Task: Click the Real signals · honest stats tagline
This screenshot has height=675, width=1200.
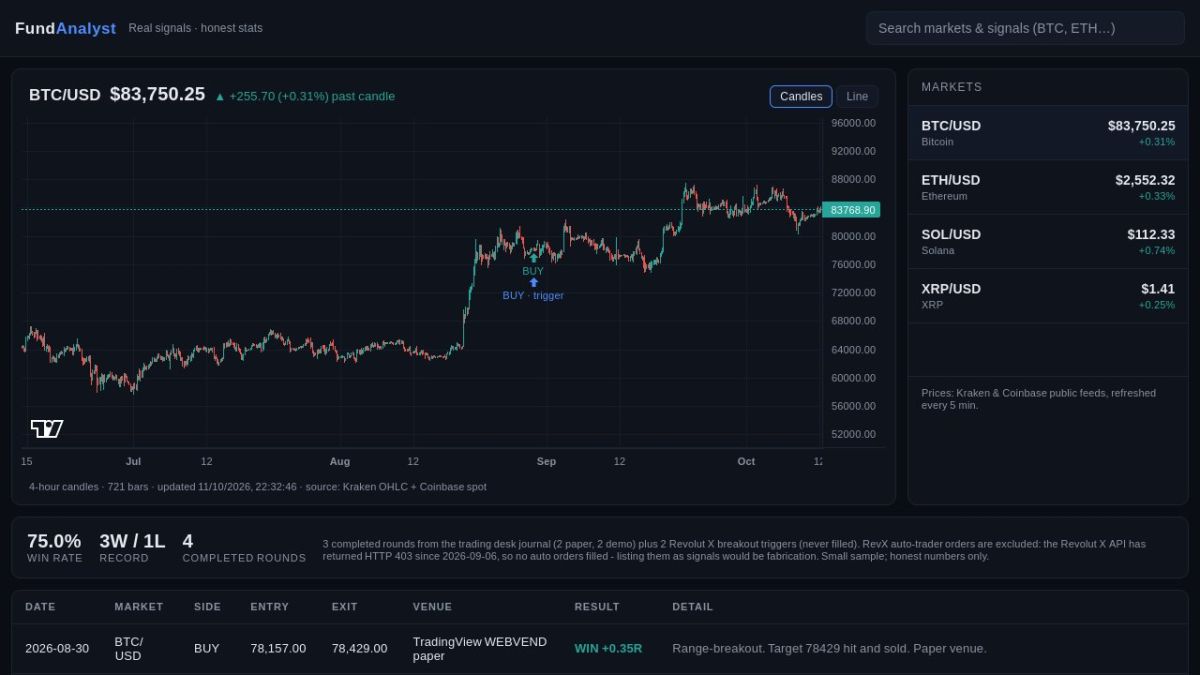Action: (196, 28)
